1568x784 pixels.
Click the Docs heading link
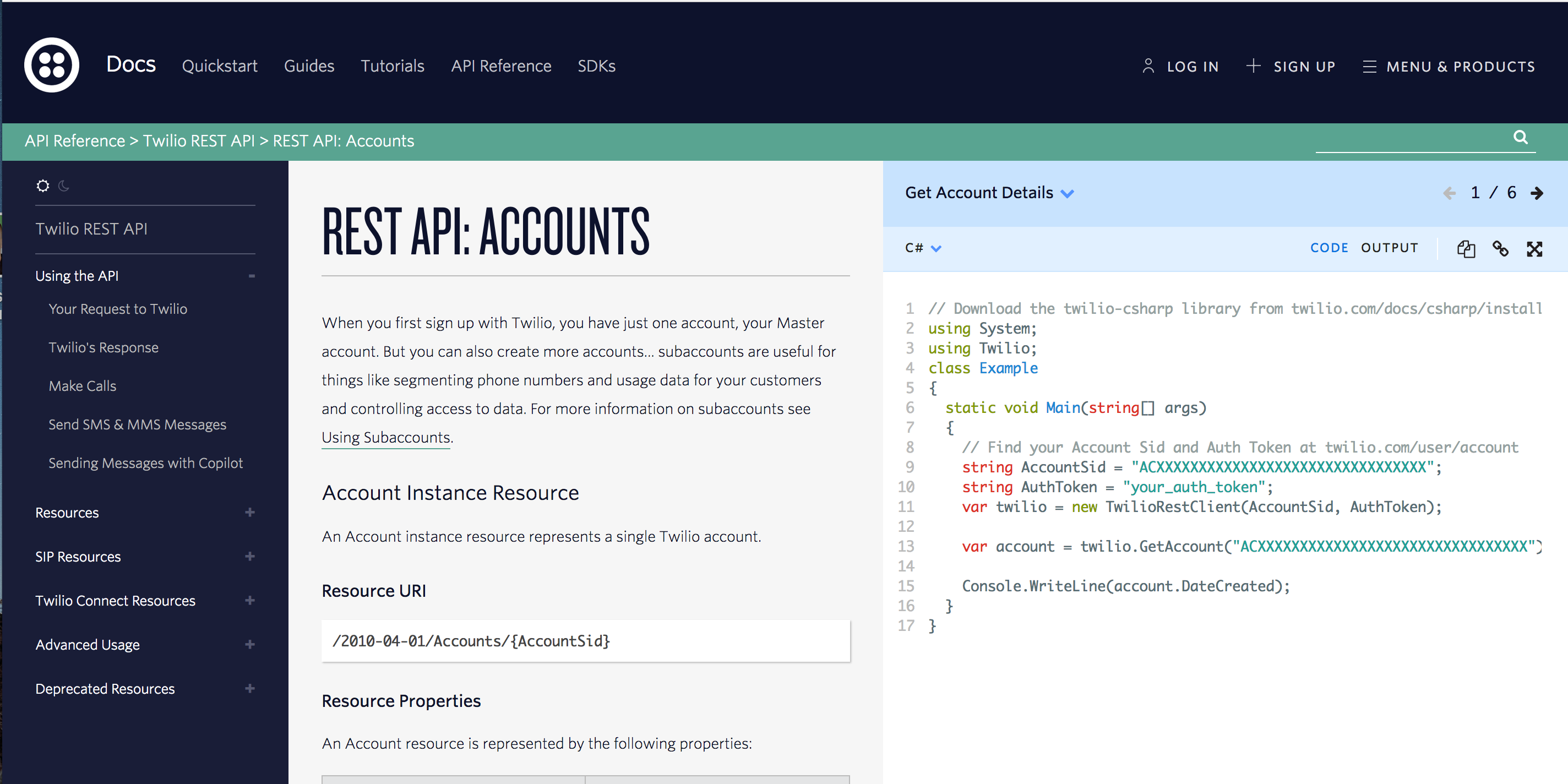coord(131,64)
